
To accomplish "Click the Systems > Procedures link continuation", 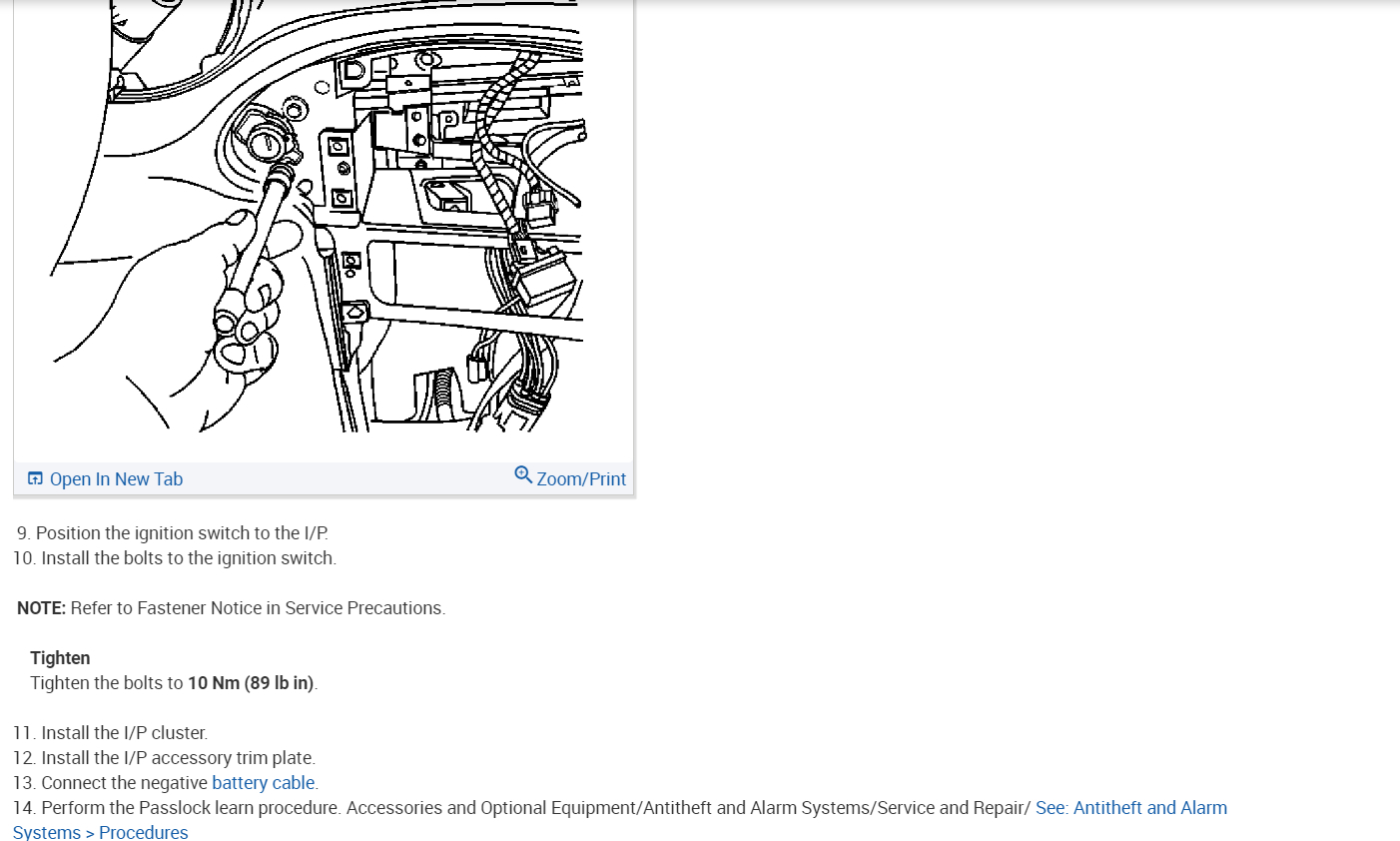I will click(x=100, y=832).
